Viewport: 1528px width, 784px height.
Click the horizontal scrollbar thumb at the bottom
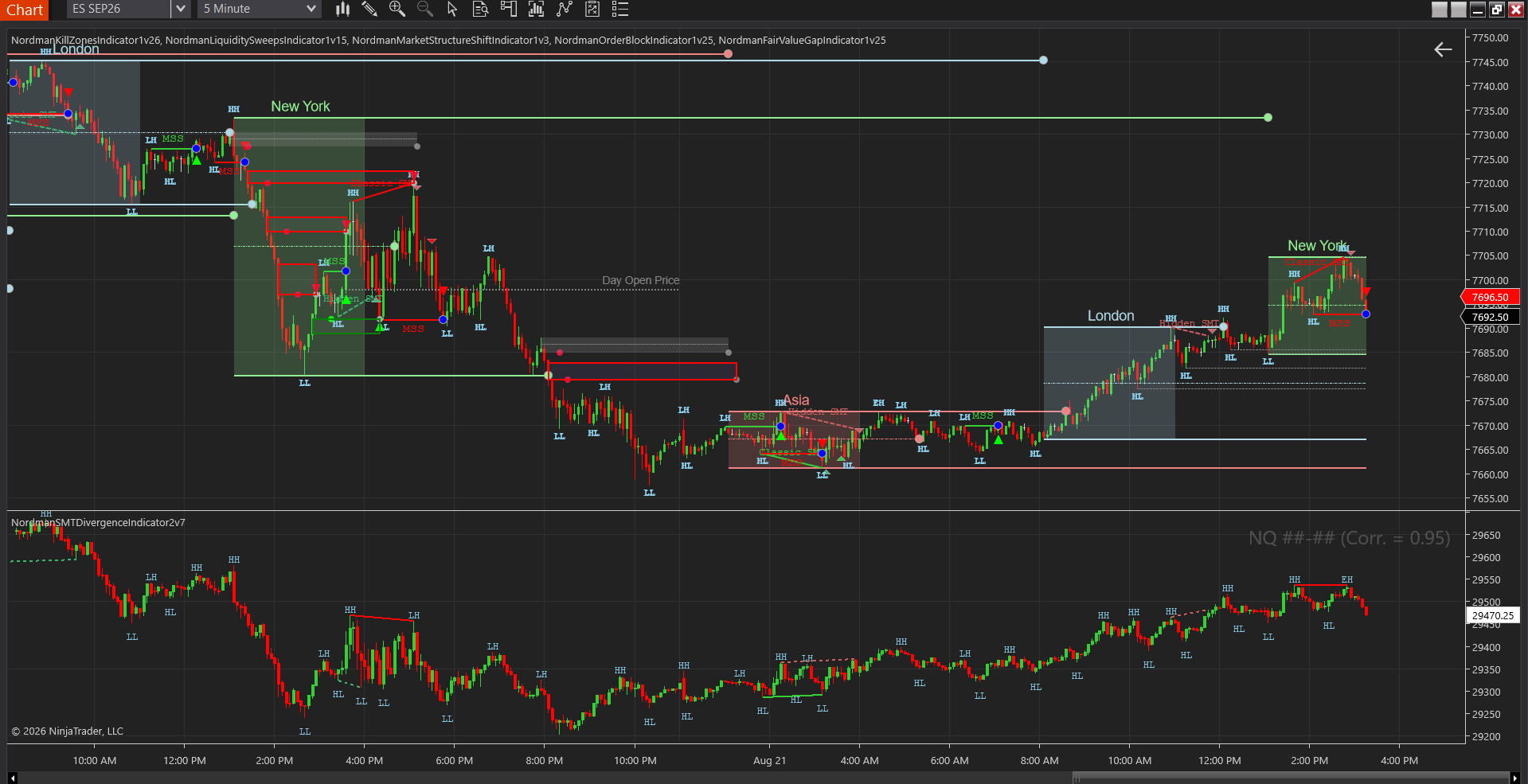(1291, 778)
